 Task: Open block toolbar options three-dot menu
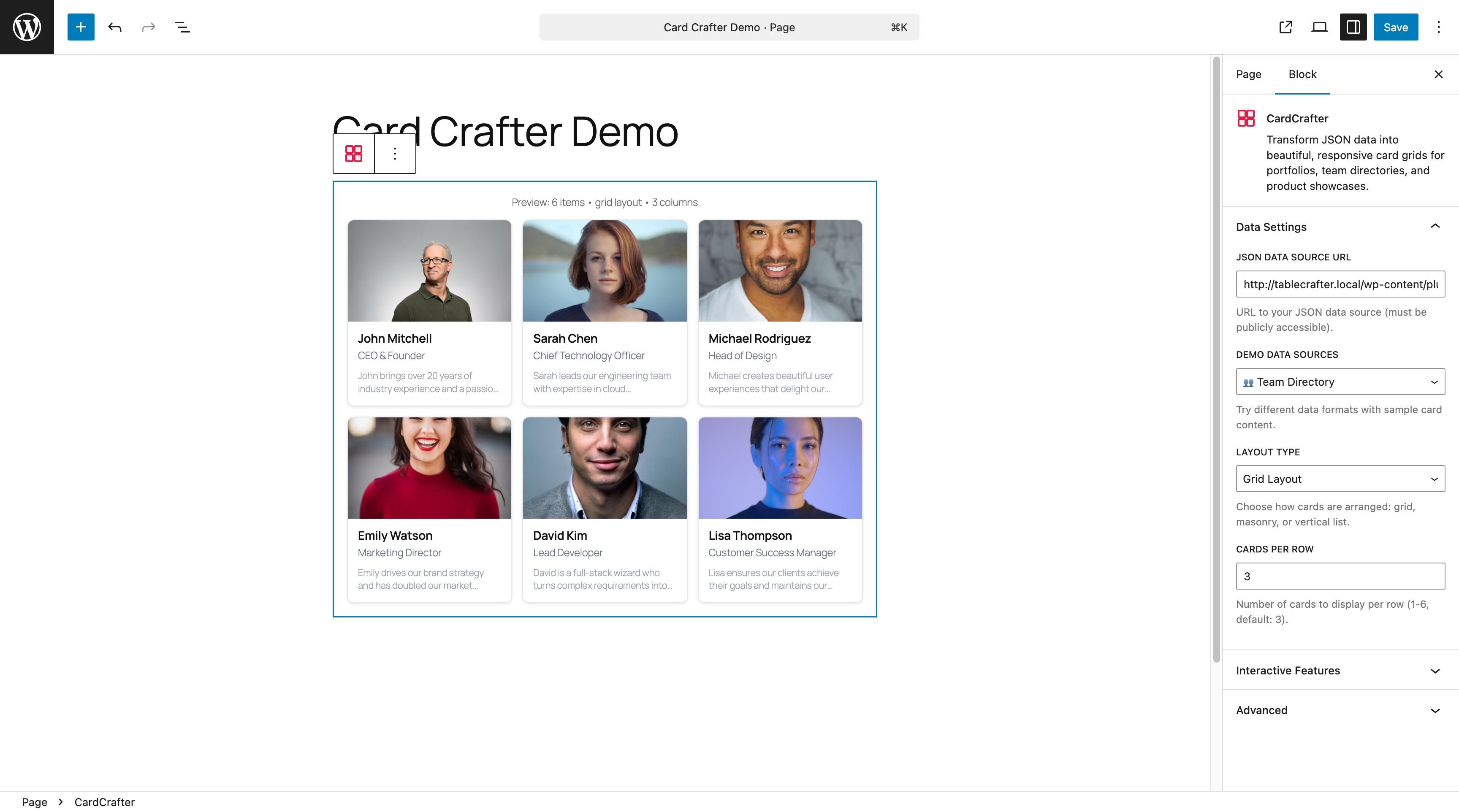[395, 154]
